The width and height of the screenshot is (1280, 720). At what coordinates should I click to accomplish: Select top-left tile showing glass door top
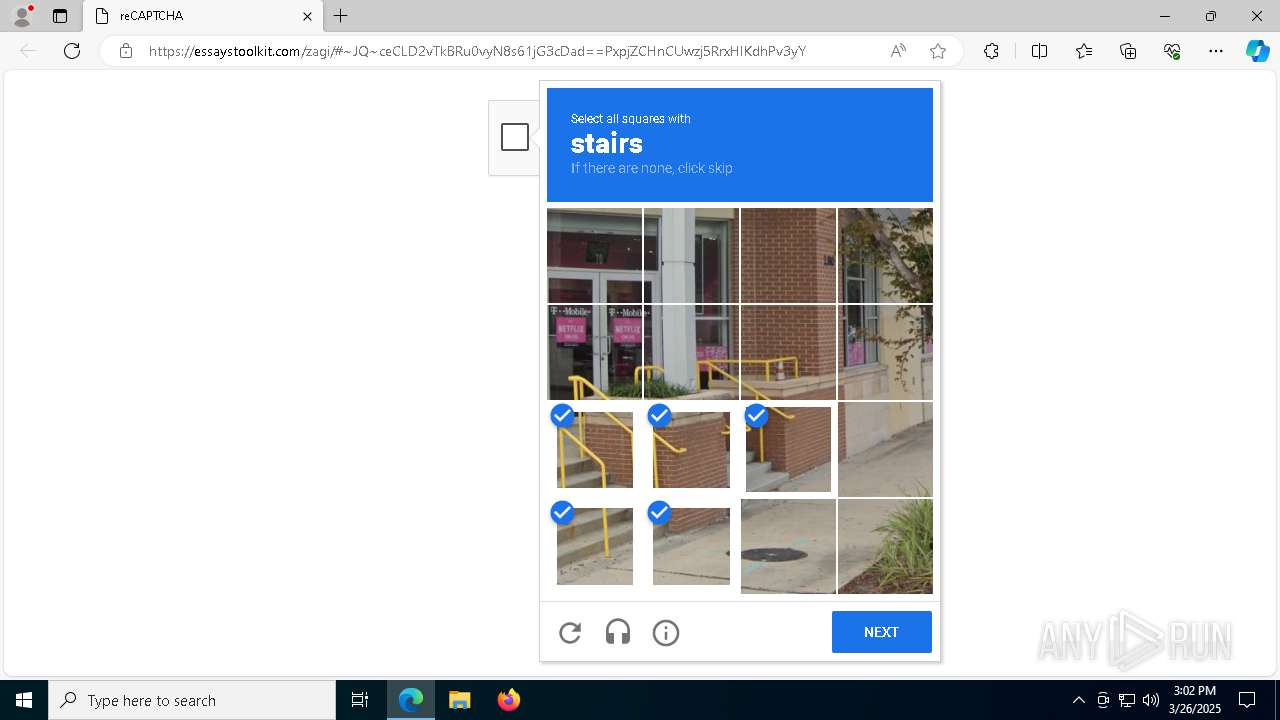click(594, 255)
